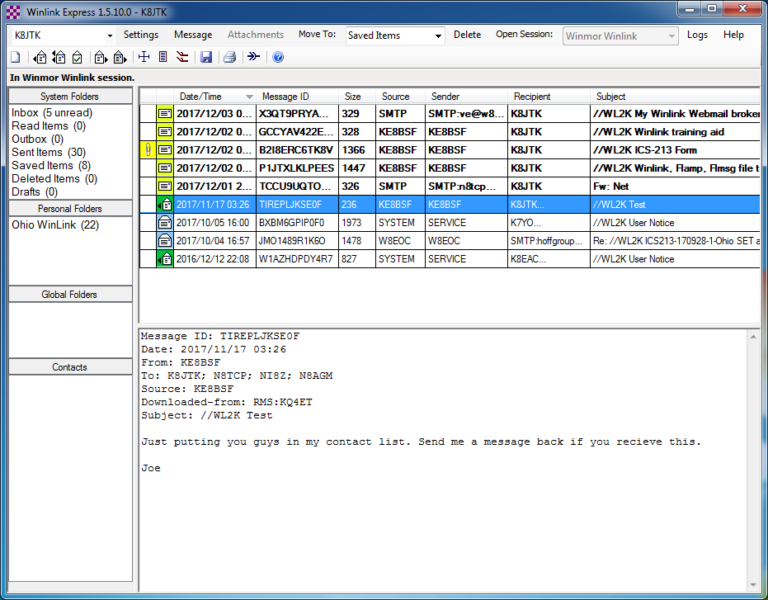
Task: Select the '//WL2K ICS-213 Form' message subject
Action: point(645,150)
